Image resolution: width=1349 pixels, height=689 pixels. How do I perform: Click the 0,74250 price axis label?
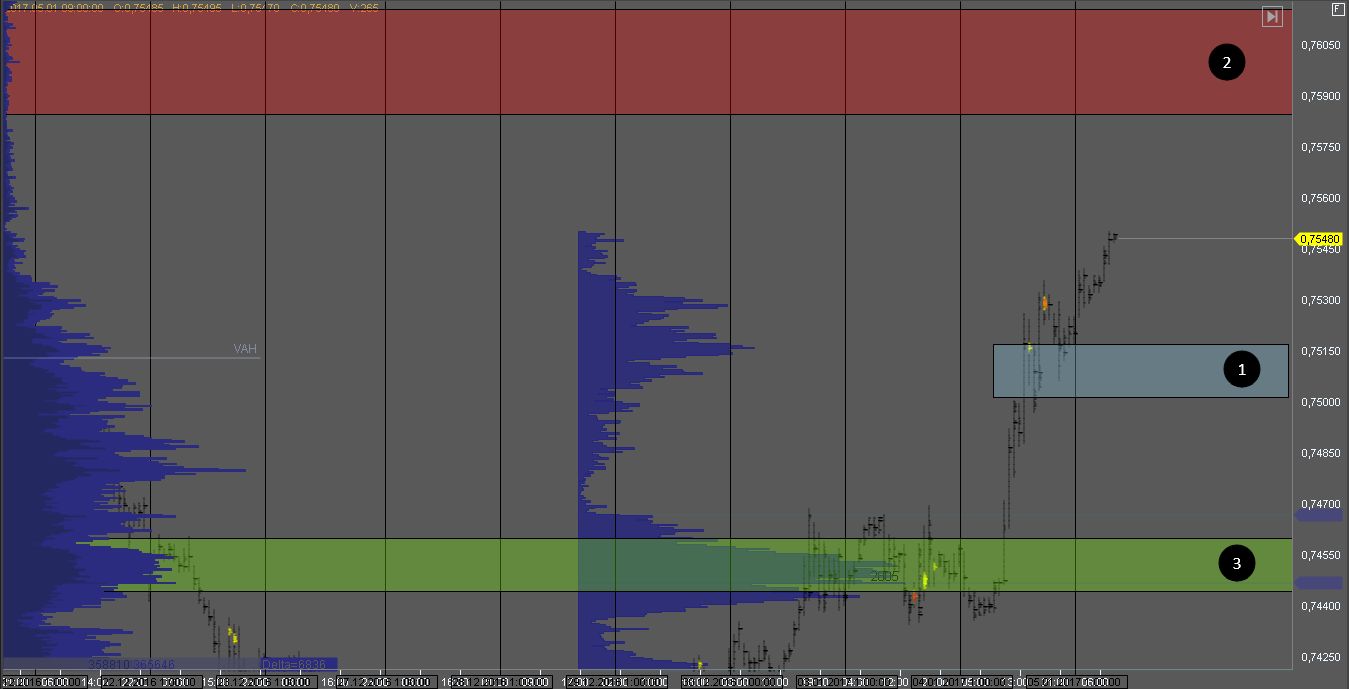click(x=1320, y=657)
